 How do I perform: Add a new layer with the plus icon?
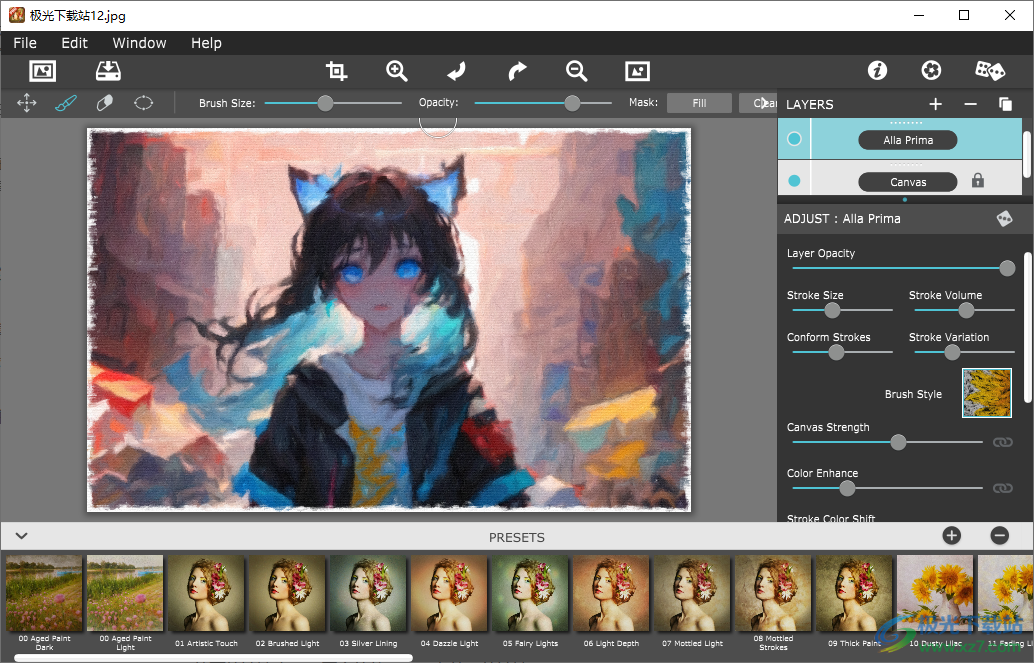(935, 103)
